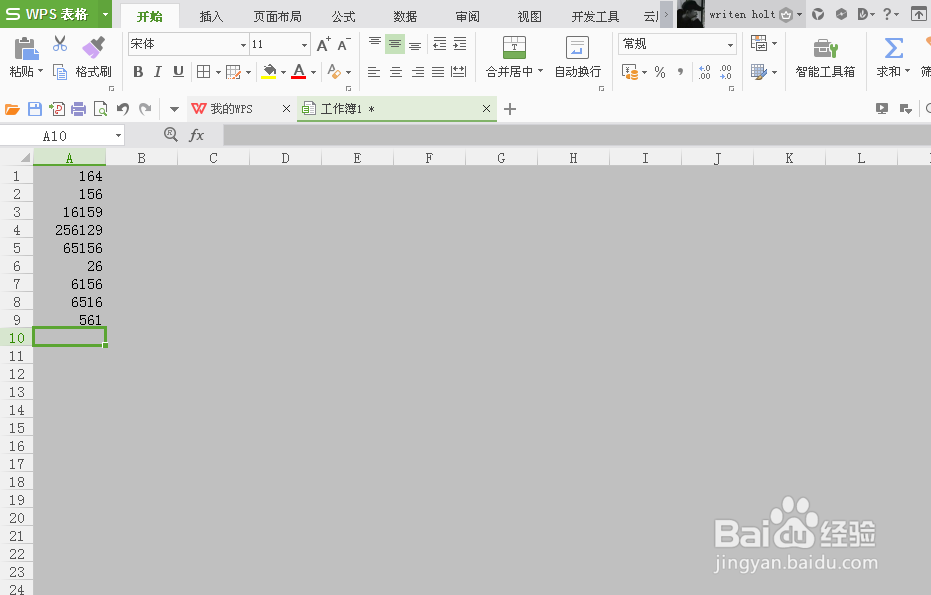Apply comma thousands separator style
The height and width of the screenshot is (595, 931).
pos(680,72)
